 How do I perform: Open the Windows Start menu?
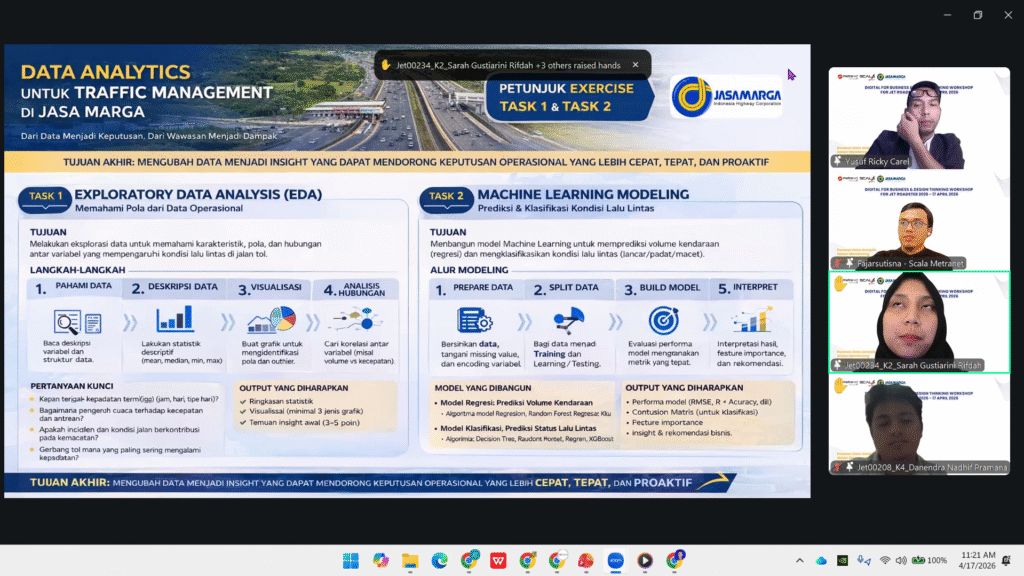coord(351,560)
